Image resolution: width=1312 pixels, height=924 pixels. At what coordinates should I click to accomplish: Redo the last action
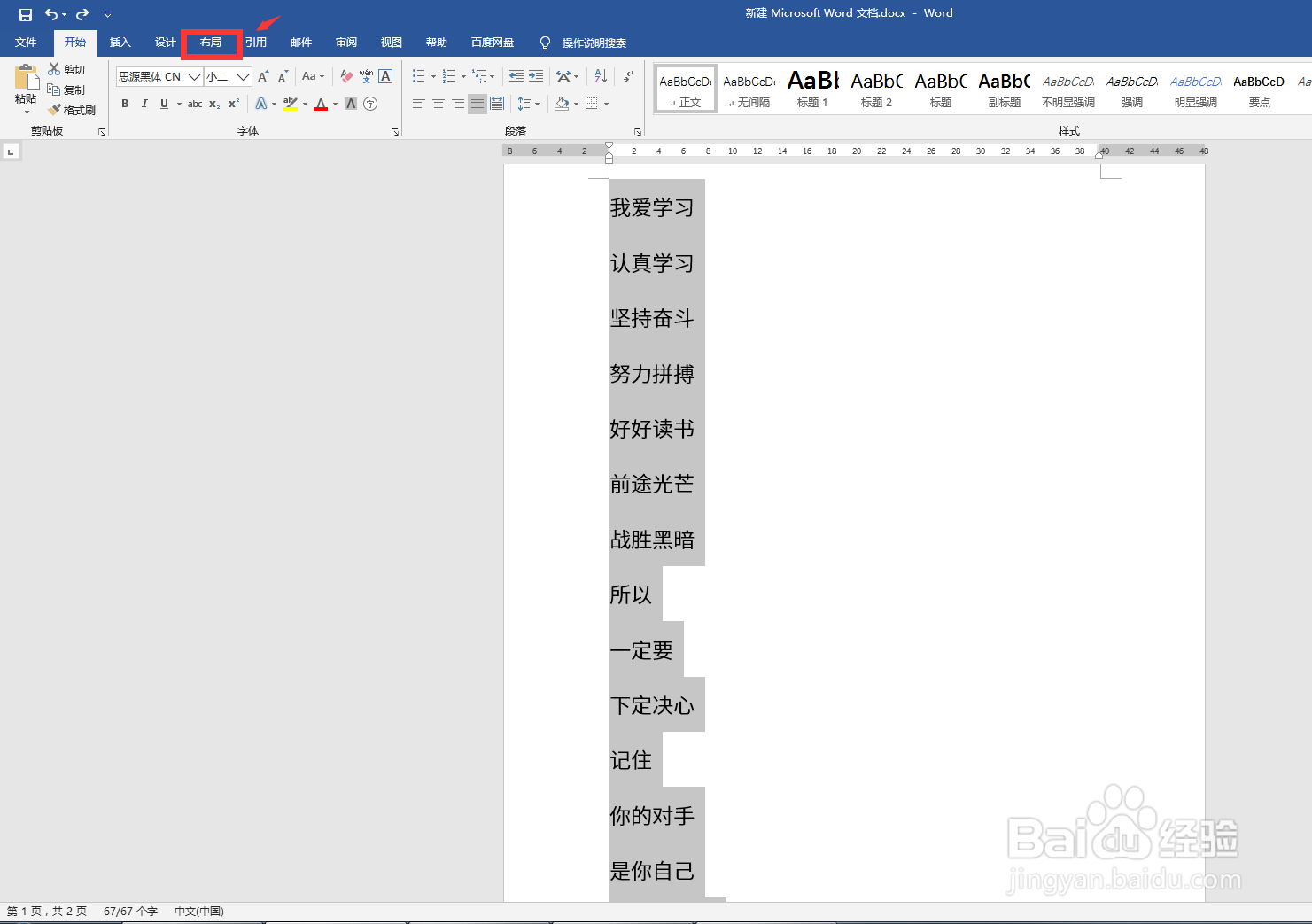click(82, 14)
